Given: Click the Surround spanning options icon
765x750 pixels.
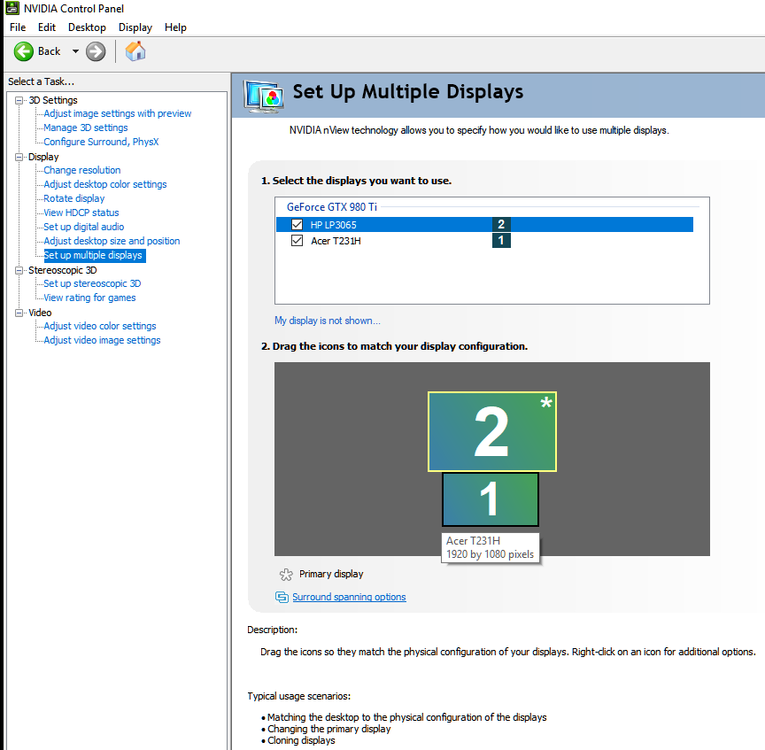Looking at the screenshot, I should tap(282, 597).
